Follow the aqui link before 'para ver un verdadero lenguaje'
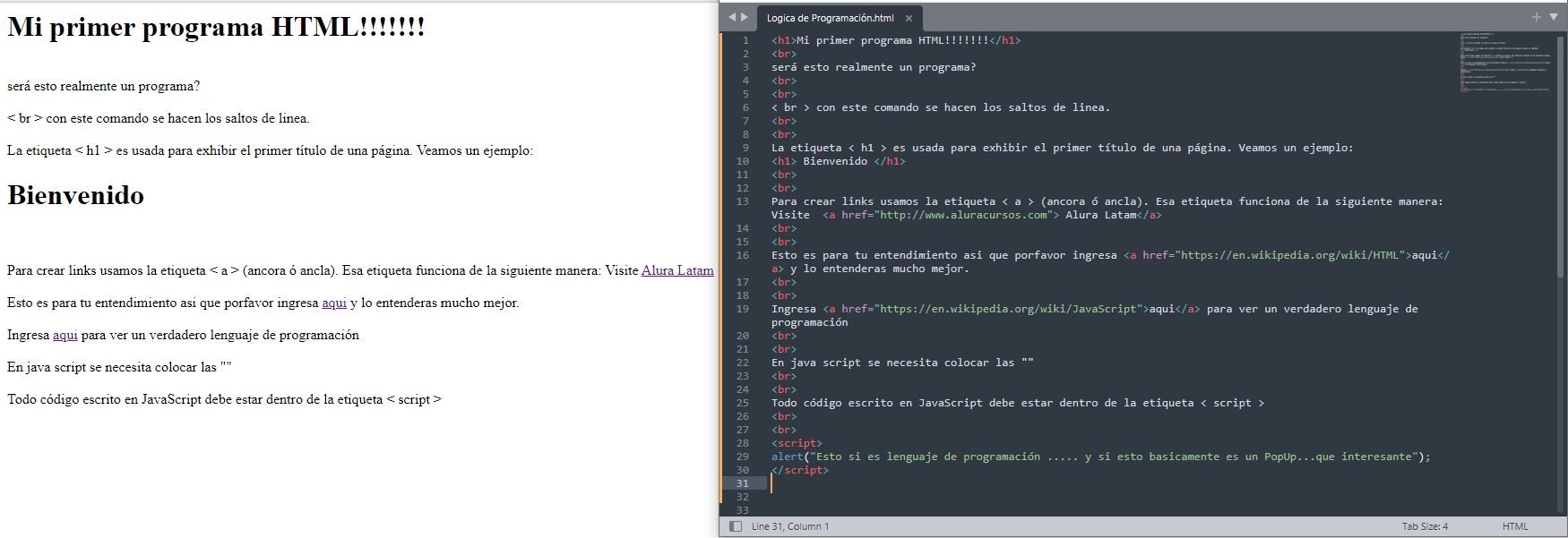1568x538 pixels. (x=65, y=335)
